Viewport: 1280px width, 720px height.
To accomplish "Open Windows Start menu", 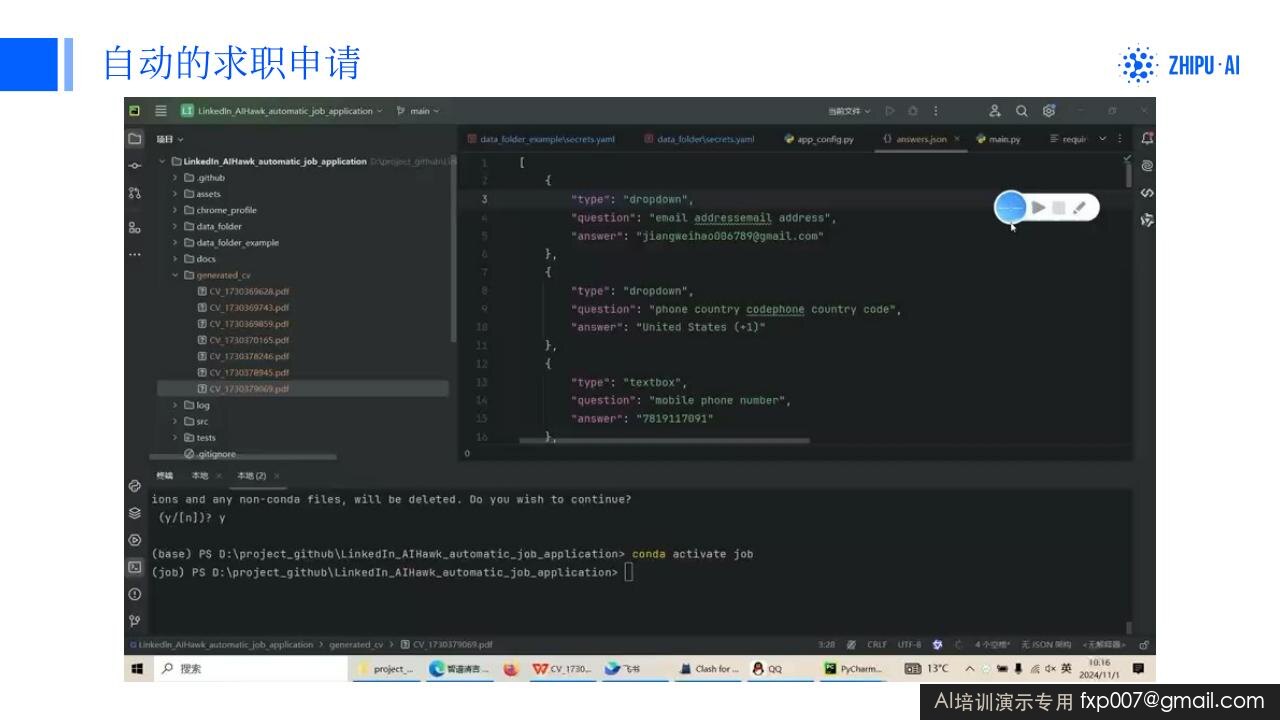I will (137, 668).
